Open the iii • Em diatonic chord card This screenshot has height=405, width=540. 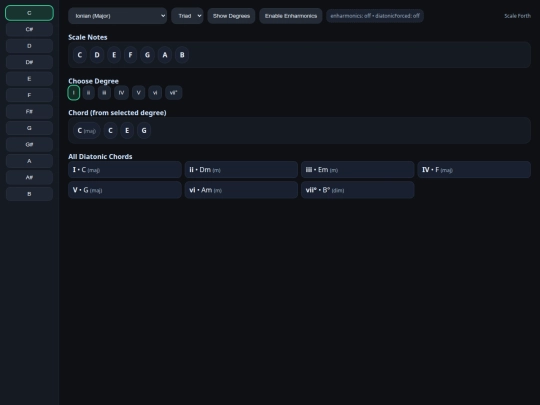point(357,170)
